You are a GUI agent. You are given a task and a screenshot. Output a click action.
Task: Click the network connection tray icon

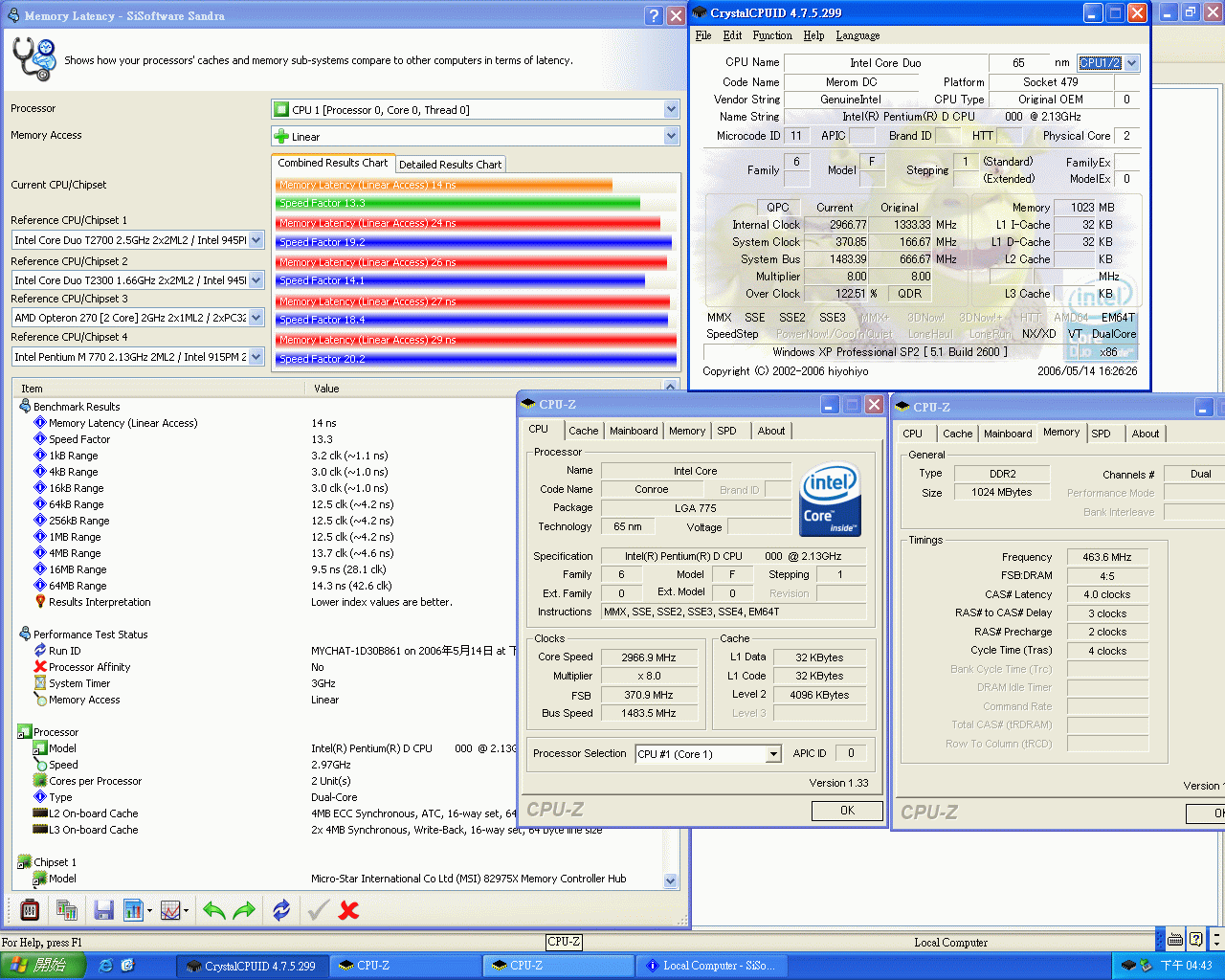click(1147, 966)
